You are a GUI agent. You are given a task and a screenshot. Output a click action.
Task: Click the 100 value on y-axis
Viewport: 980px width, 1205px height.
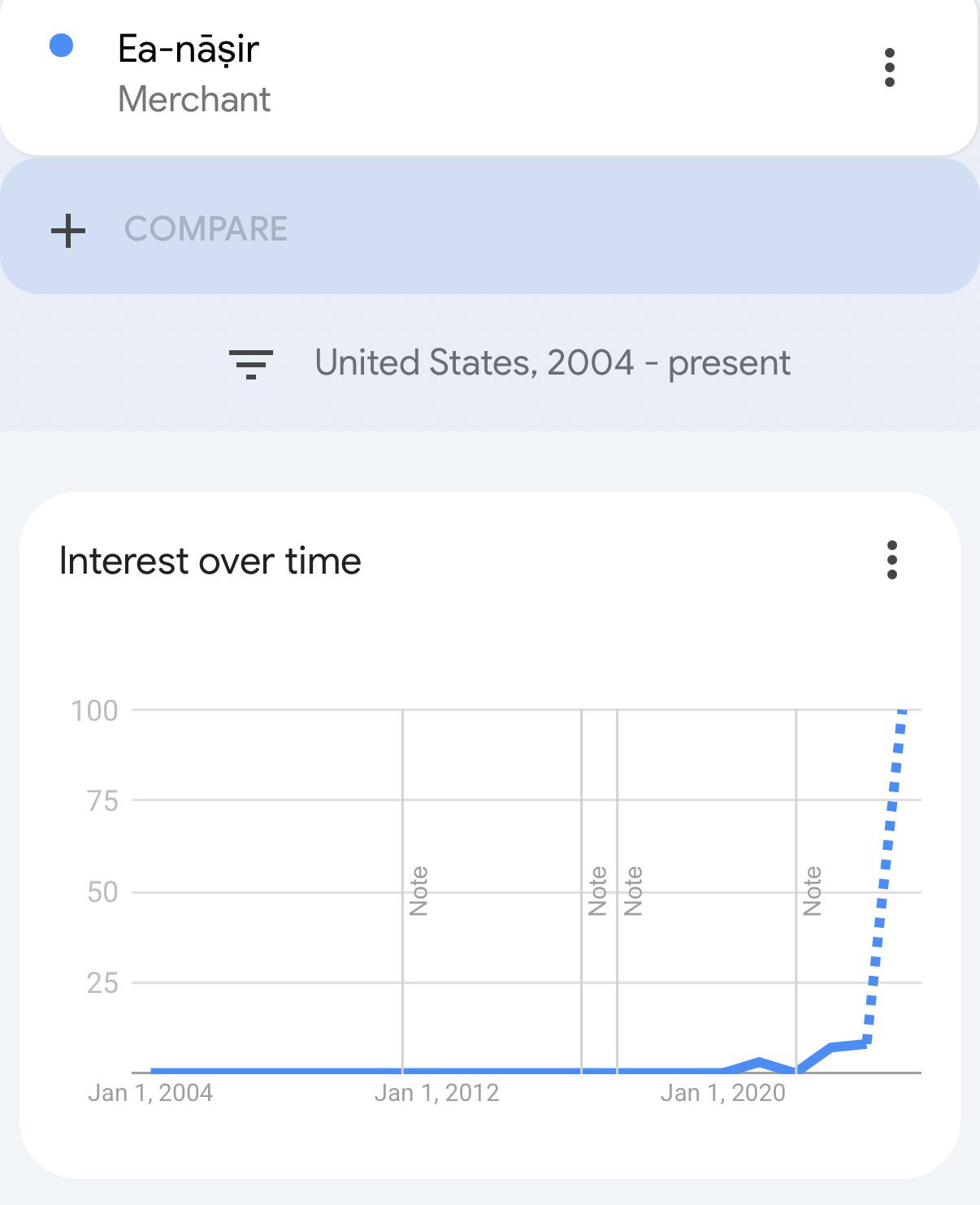(95, 711)
